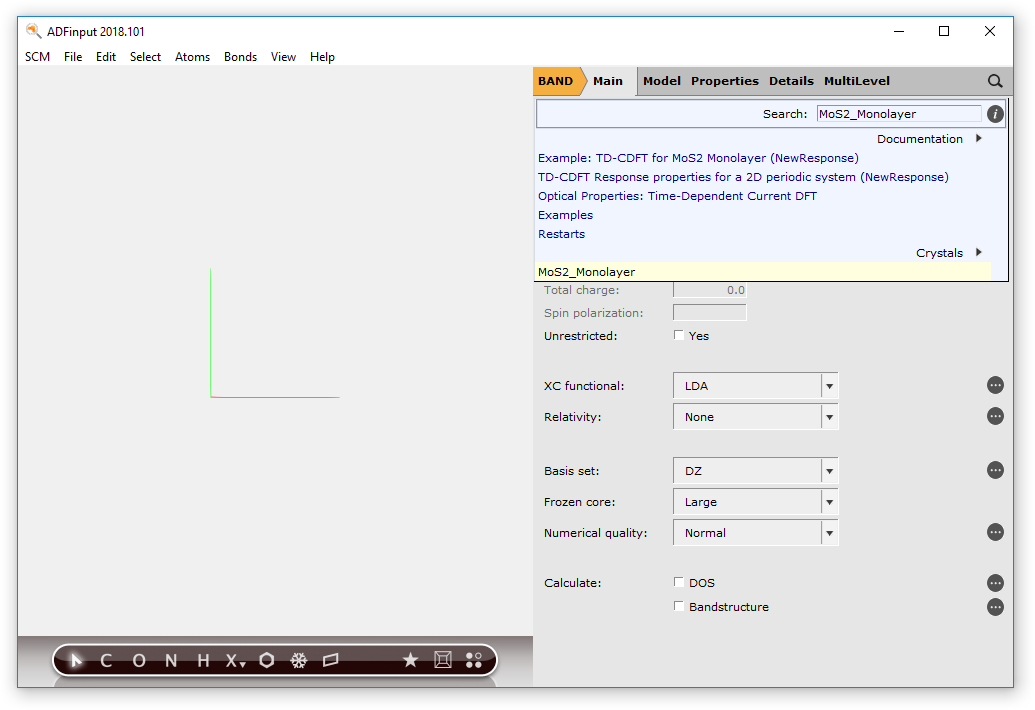This screenshot has width=1035, height=710.
Task: Click the four-dots supercell icon
Action: (474, 660)
